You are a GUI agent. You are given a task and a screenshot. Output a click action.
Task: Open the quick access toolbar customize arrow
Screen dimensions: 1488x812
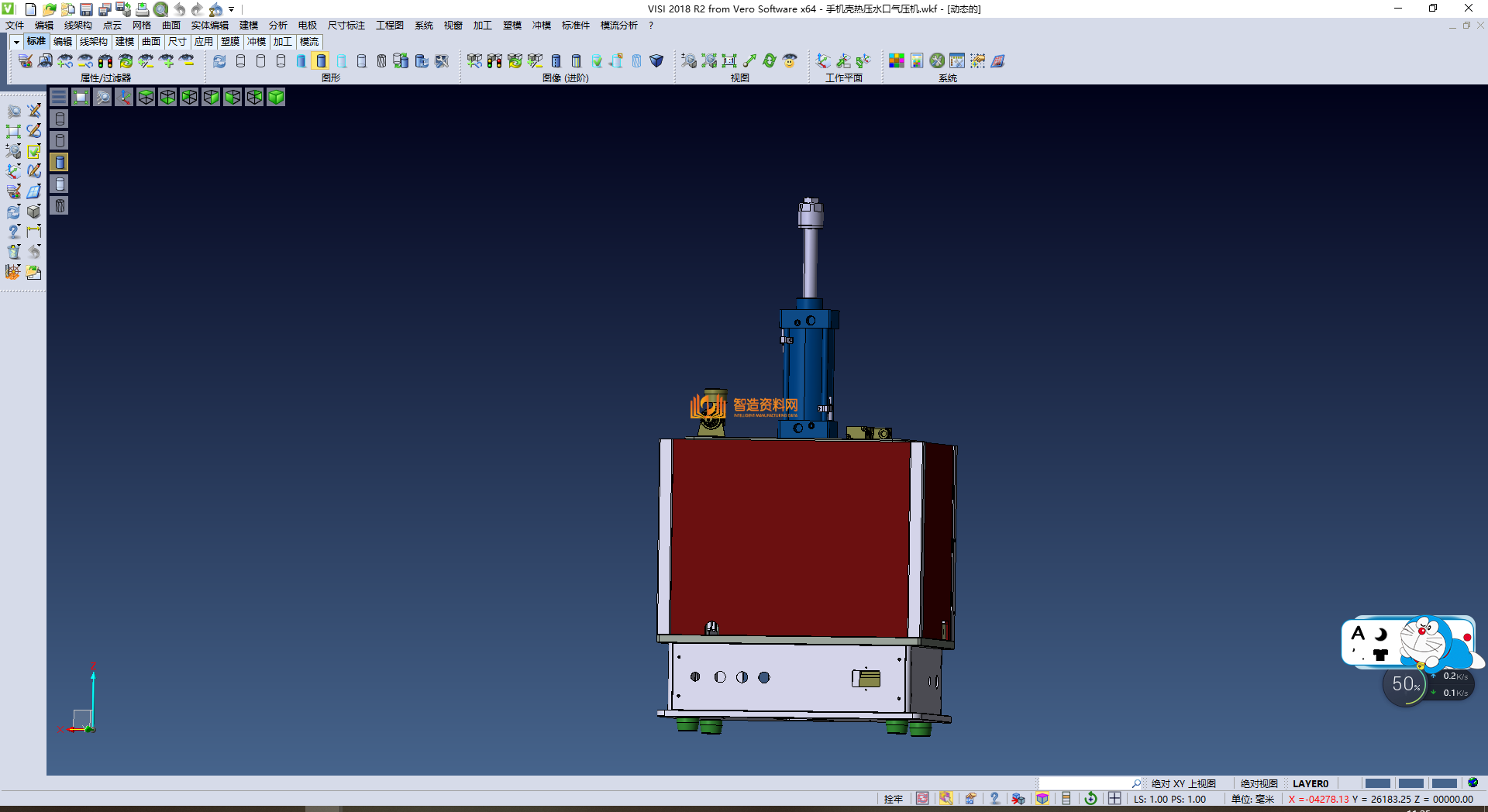[232, 10]
